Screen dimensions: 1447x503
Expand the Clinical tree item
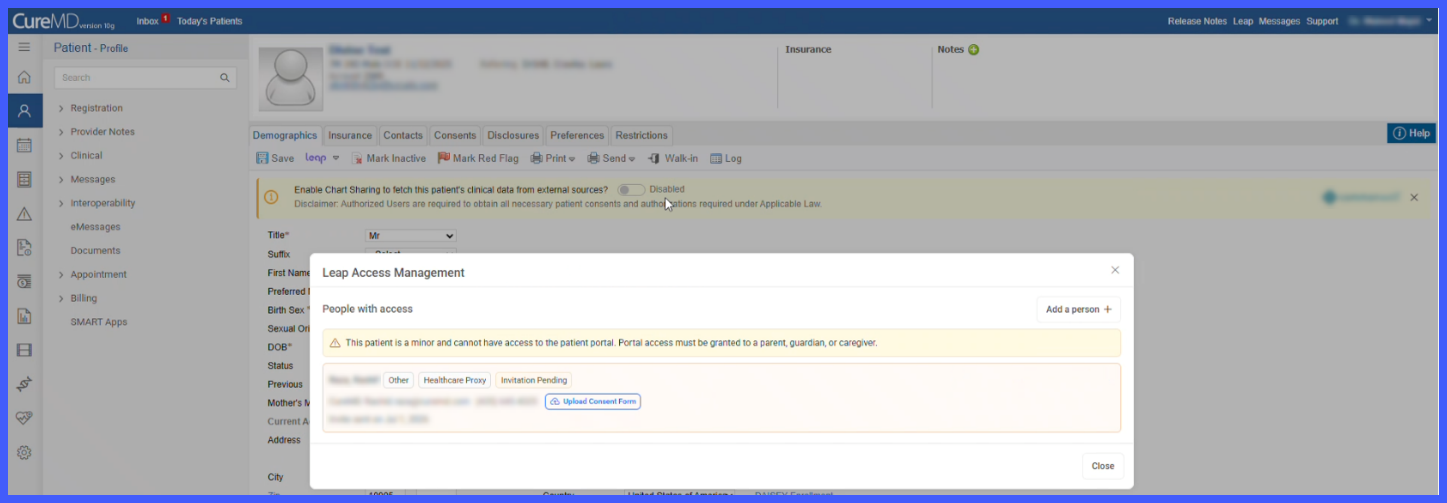[61, 156]
